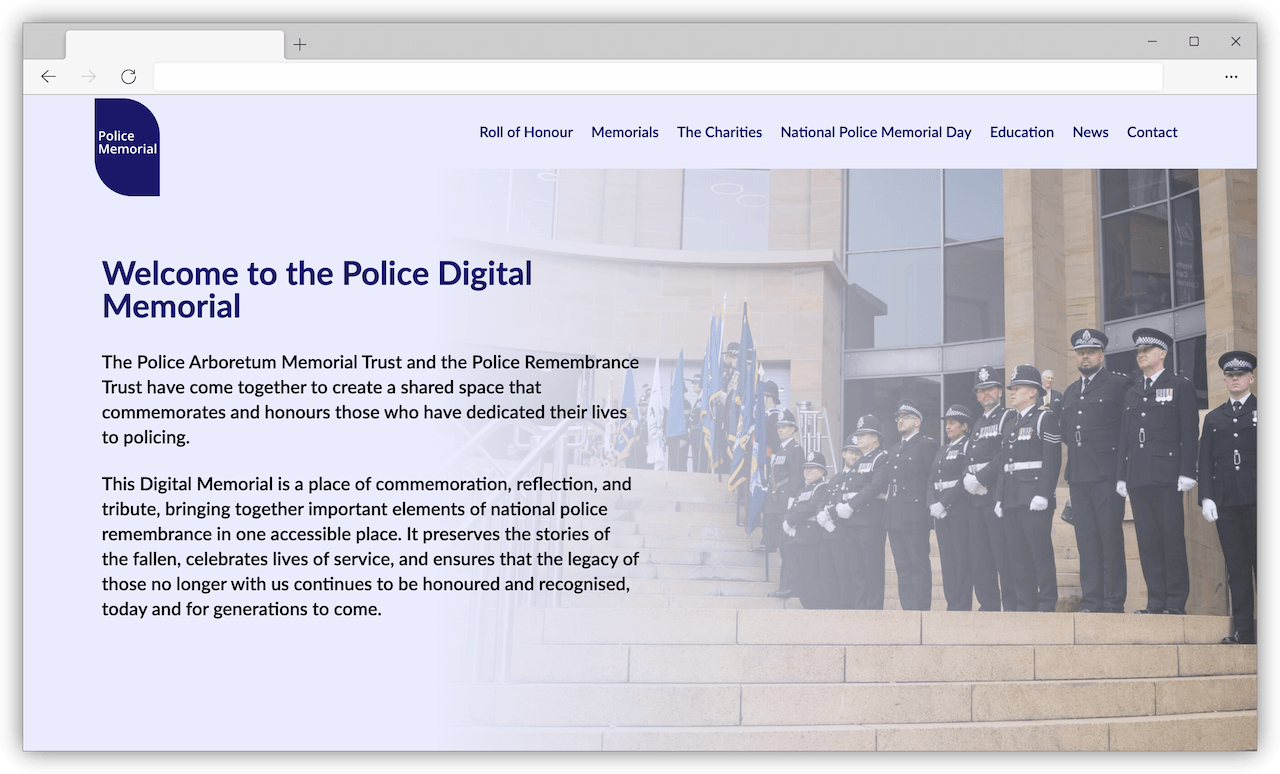Click the Police Memorial logo
1280x774 pixels.
pyautogui.click(x=127, y=146)
